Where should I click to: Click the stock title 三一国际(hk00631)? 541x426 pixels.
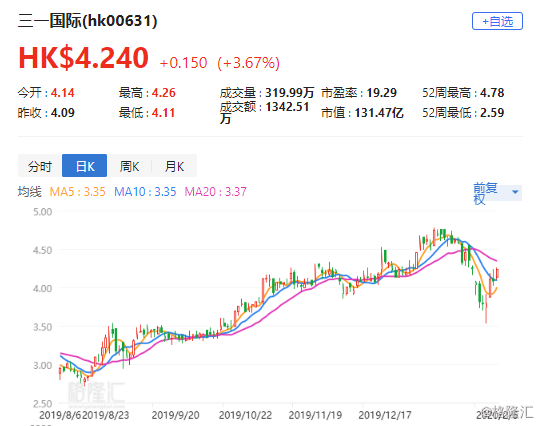tap(88, 21)
